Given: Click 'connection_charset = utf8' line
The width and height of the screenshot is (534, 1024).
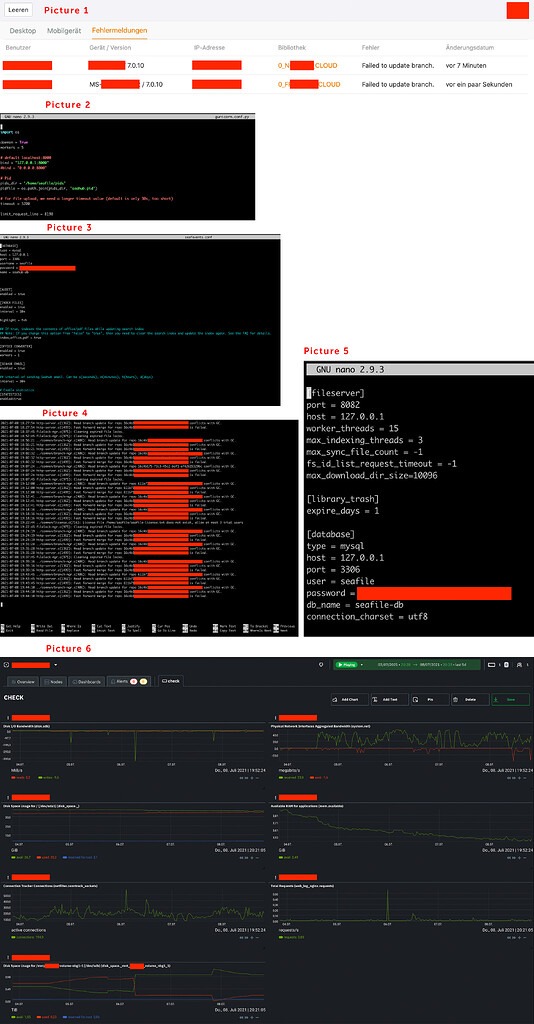Looking at the screenshot, I should coord(367,616).
